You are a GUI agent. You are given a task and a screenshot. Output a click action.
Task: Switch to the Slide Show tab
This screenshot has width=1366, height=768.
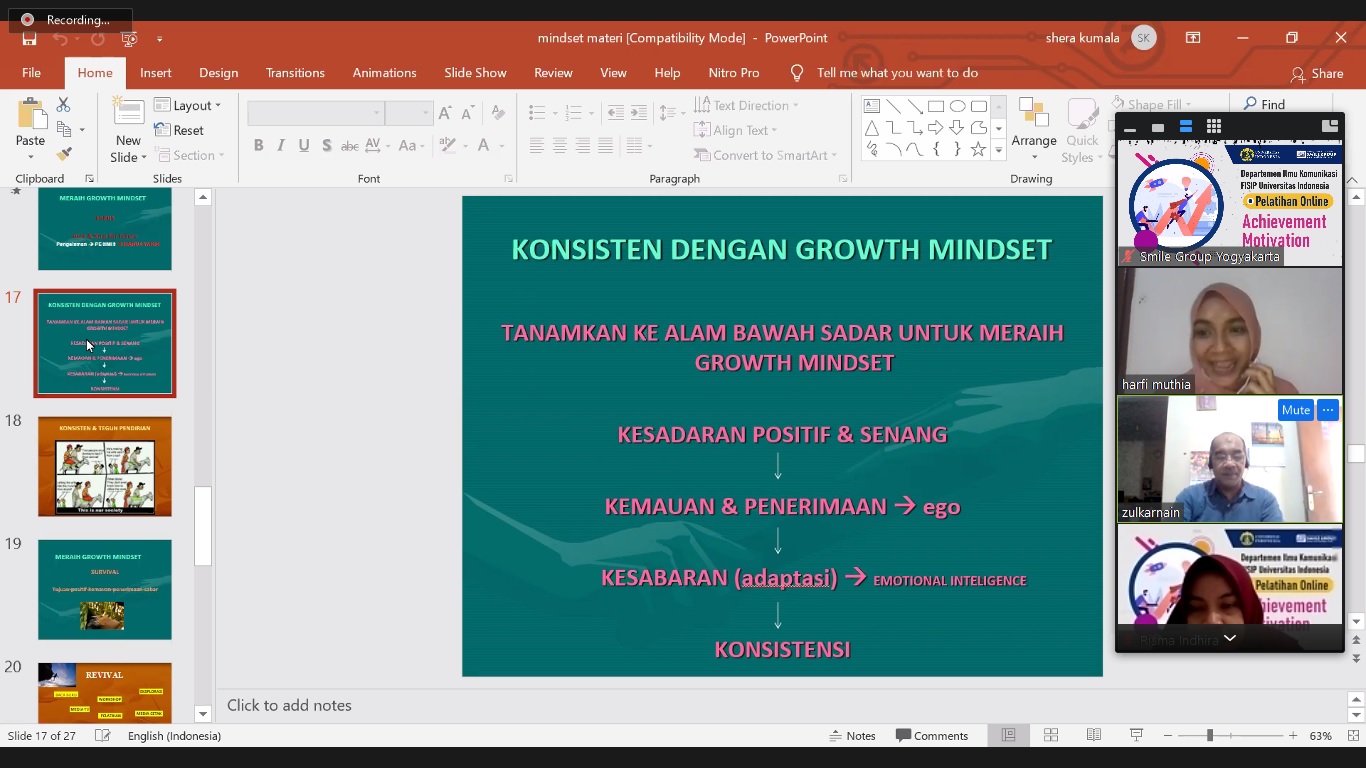point(475,73)
